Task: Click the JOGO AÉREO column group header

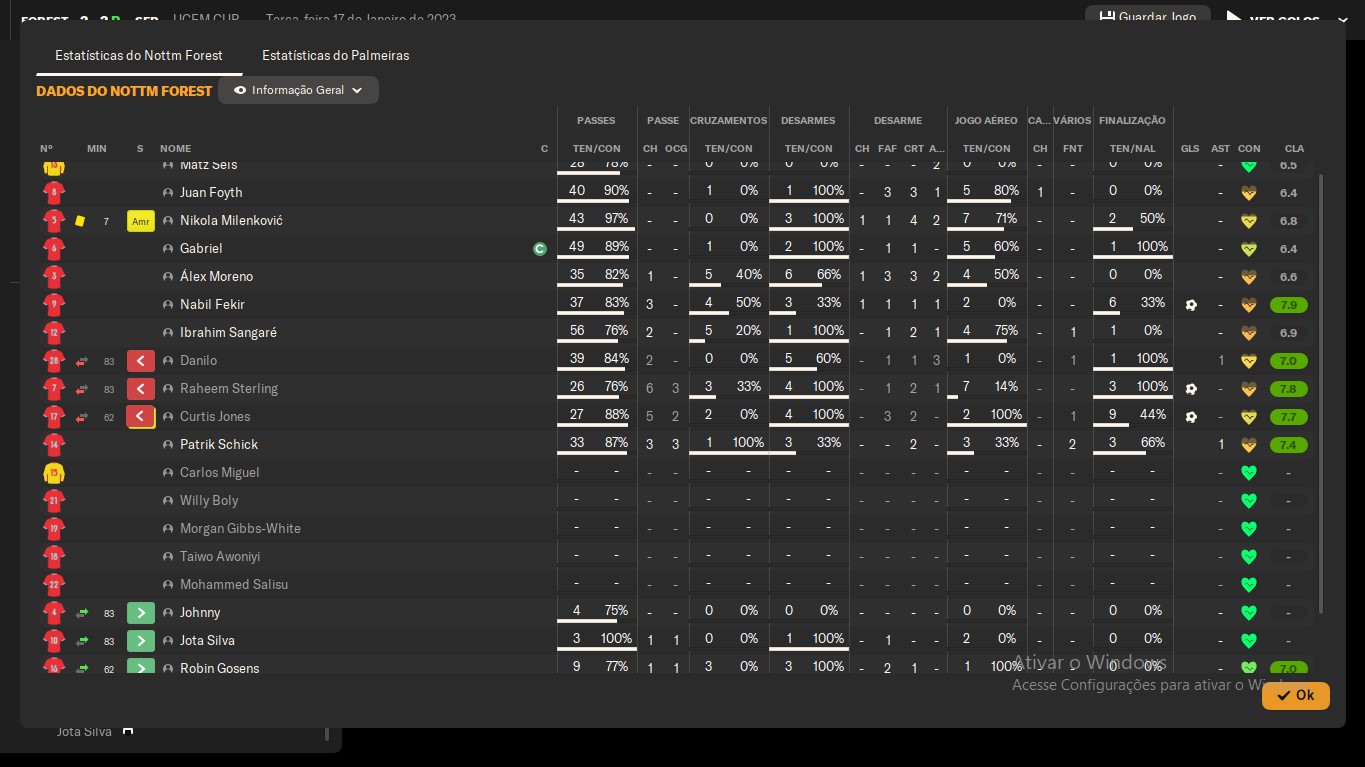Action: (986, 121)
